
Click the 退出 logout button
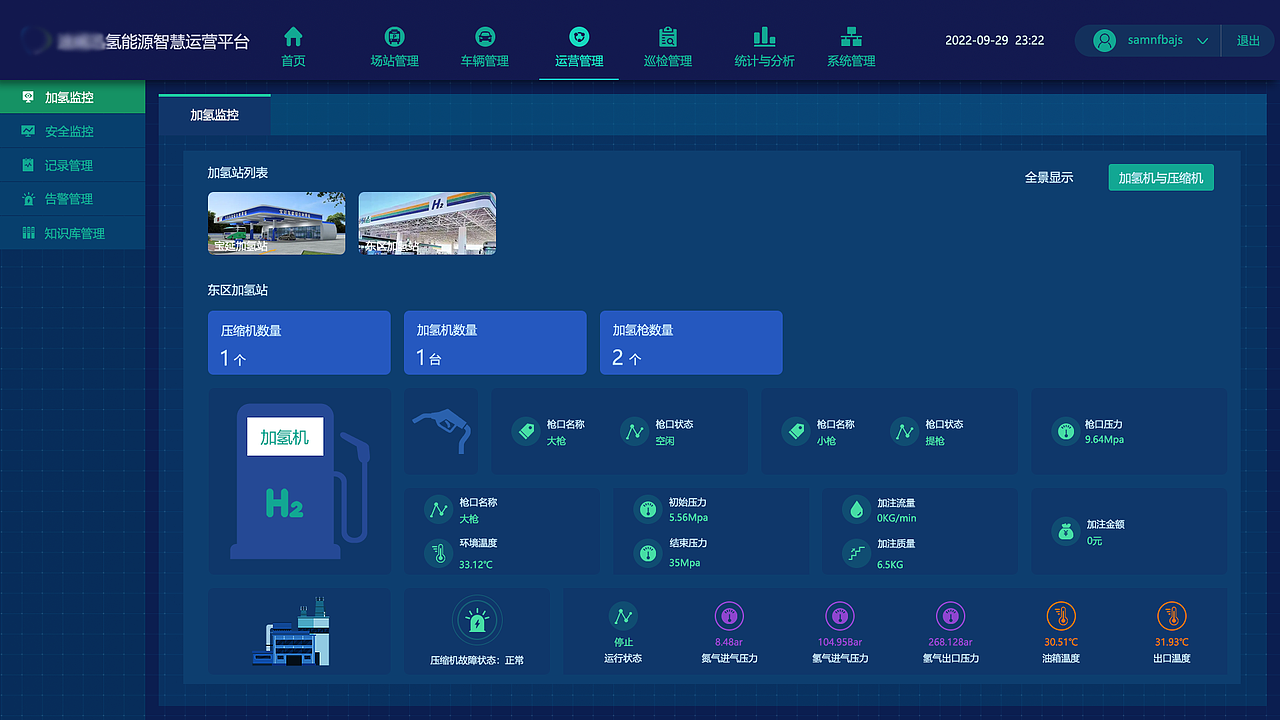coord(1248,41)
